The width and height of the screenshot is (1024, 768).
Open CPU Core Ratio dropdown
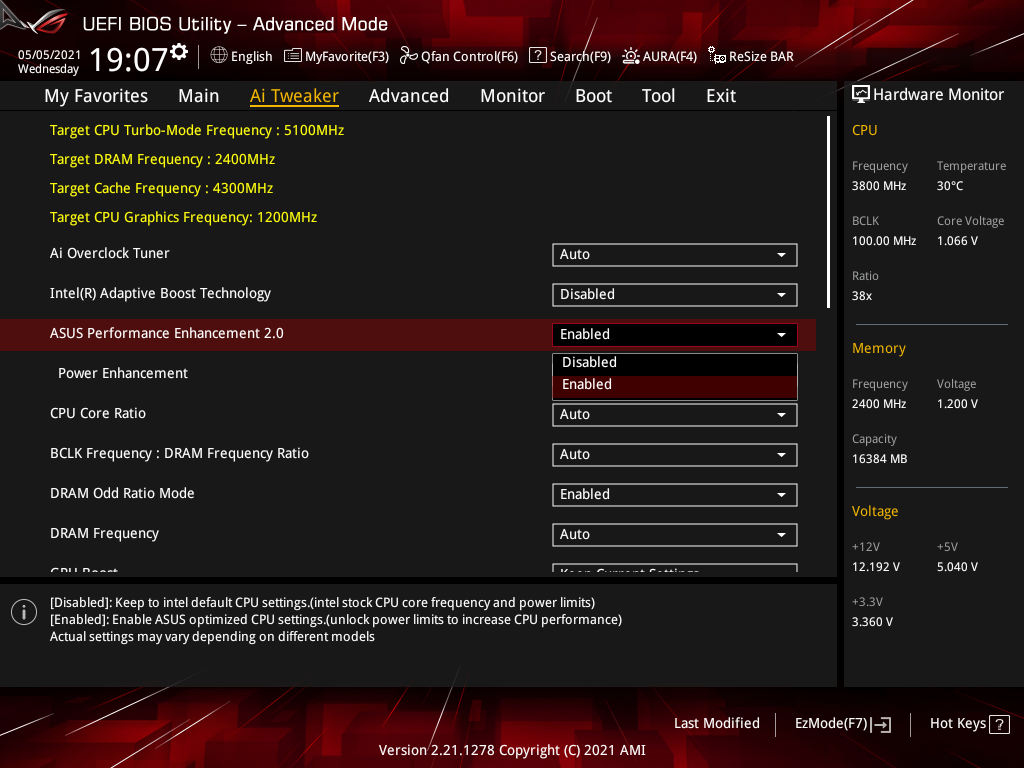click(x=675, y=415)
